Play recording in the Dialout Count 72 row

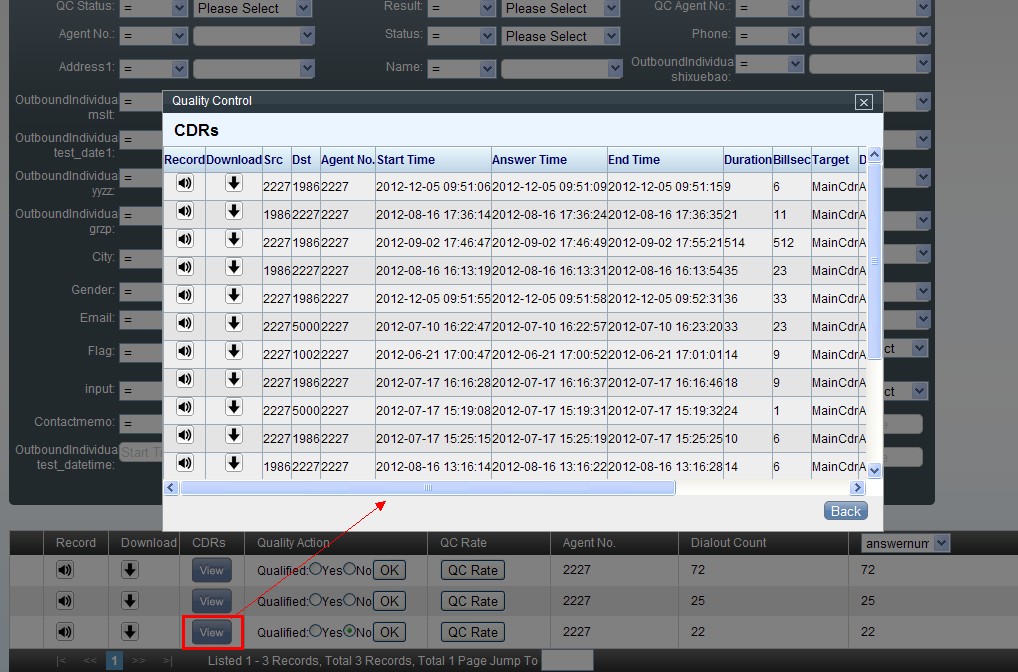[65, 570]
